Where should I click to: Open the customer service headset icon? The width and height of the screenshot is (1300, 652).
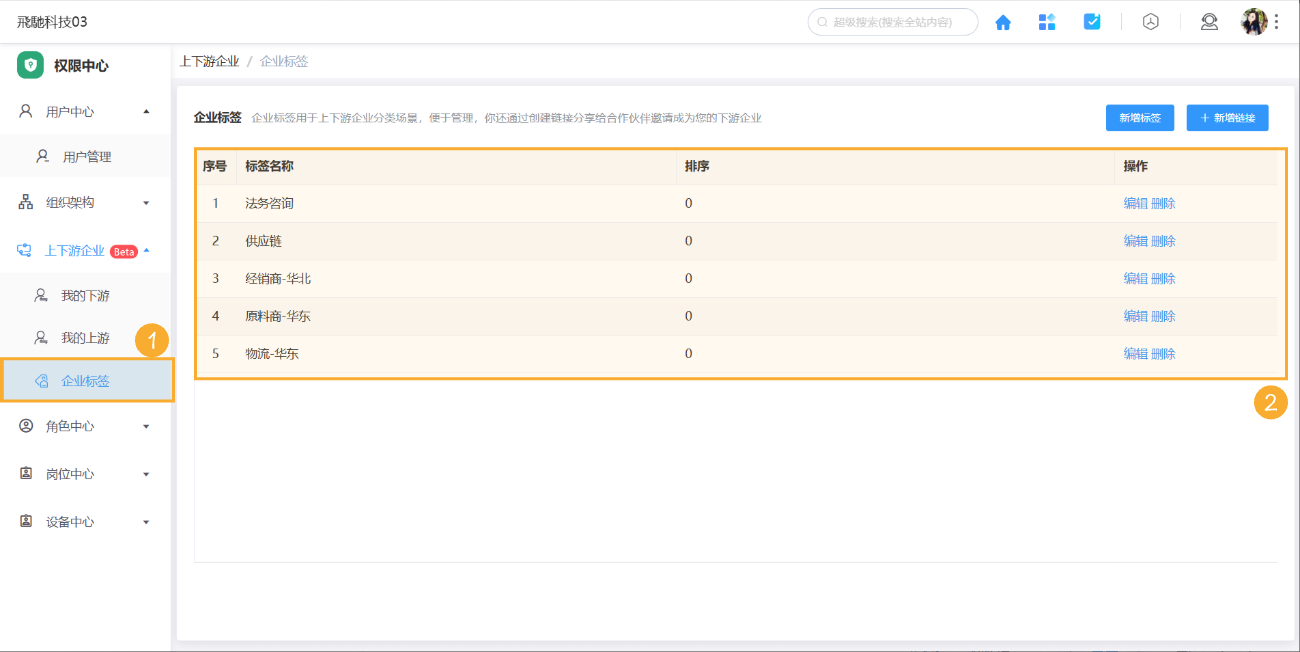[x=1209, y=22]
